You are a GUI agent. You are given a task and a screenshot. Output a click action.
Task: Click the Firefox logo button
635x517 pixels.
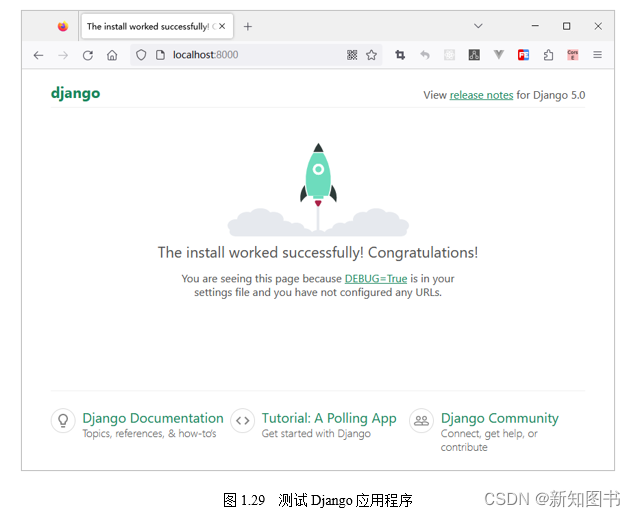click(63, 26)
